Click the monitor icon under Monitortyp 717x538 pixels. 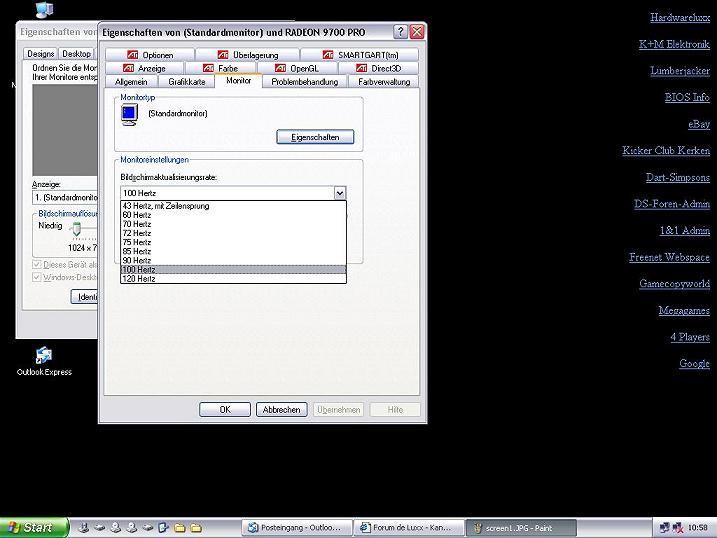tap(129, 114)
